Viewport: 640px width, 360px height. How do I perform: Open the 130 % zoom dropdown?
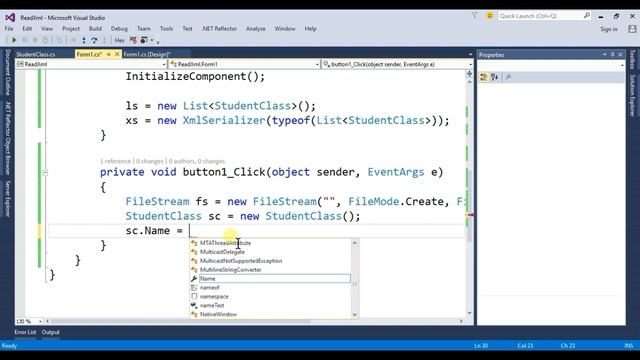[x=40, y=321]
